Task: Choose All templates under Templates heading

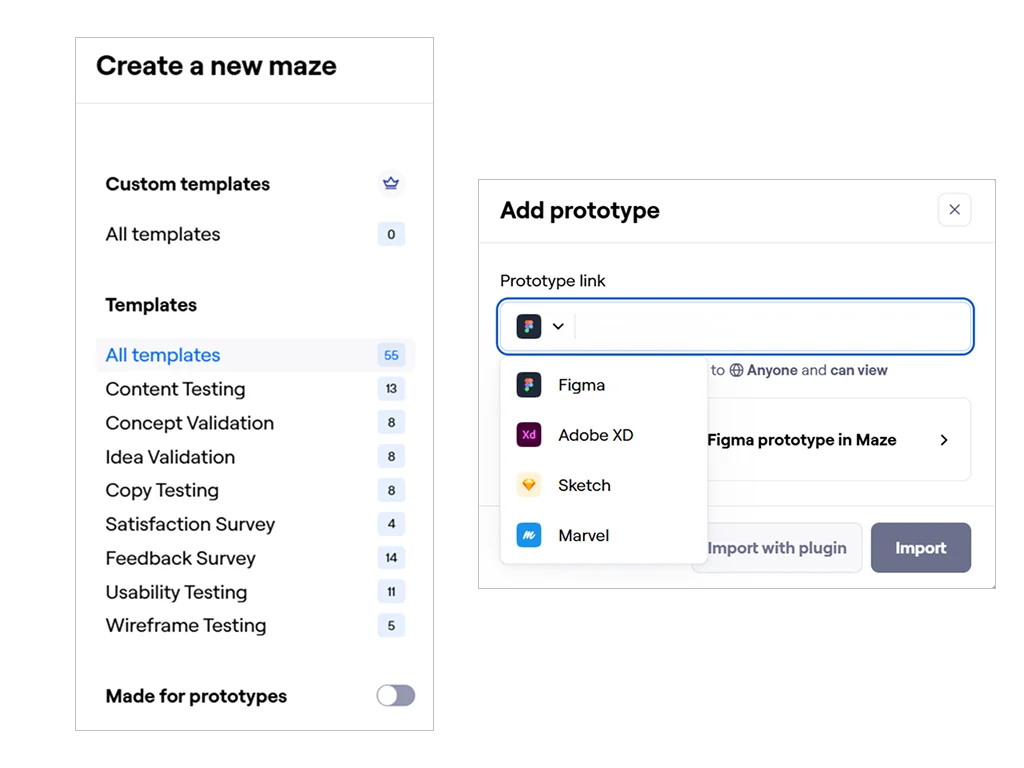Action: tap(163, 355)
